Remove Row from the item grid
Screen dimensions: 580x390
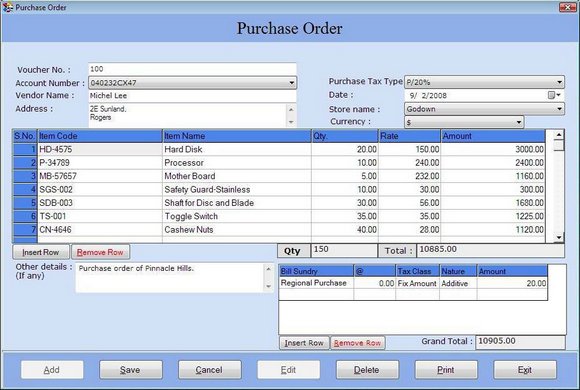pyautogui.click(x=100, y=252)
